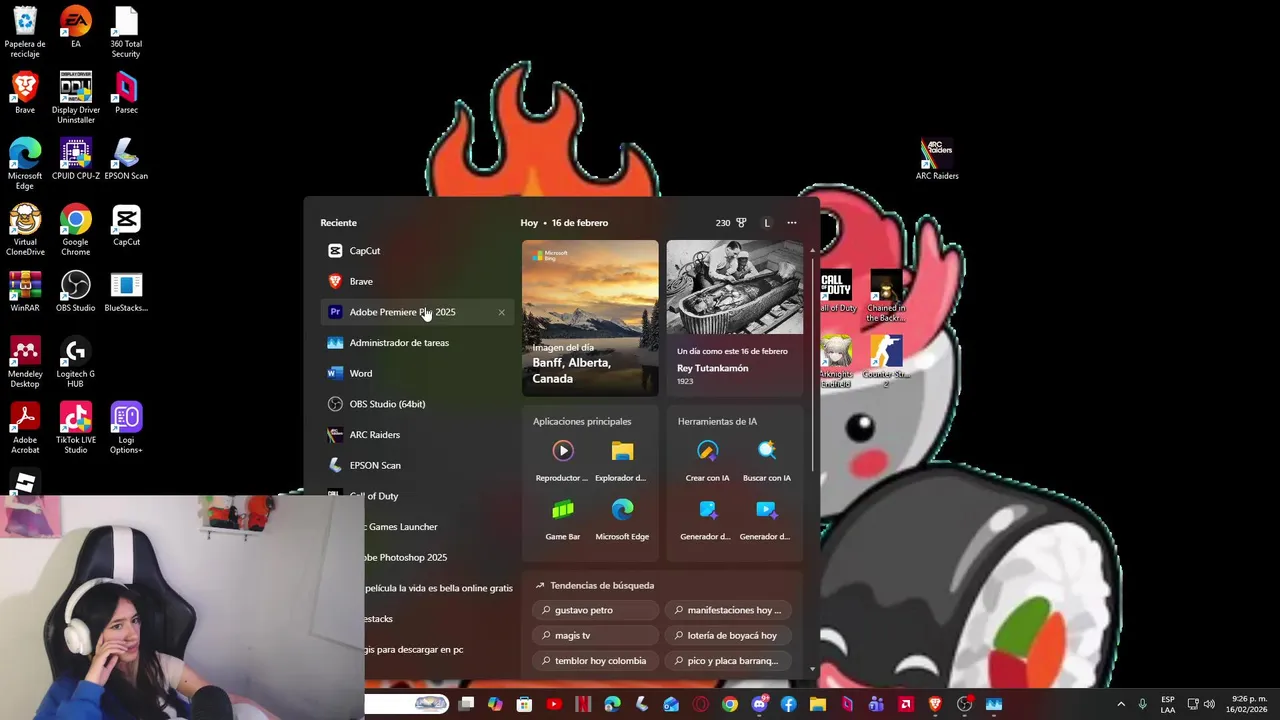Open Game Bar app tile
The image size is (1280, 720).
pyautogui.click(x=562, y=519)
